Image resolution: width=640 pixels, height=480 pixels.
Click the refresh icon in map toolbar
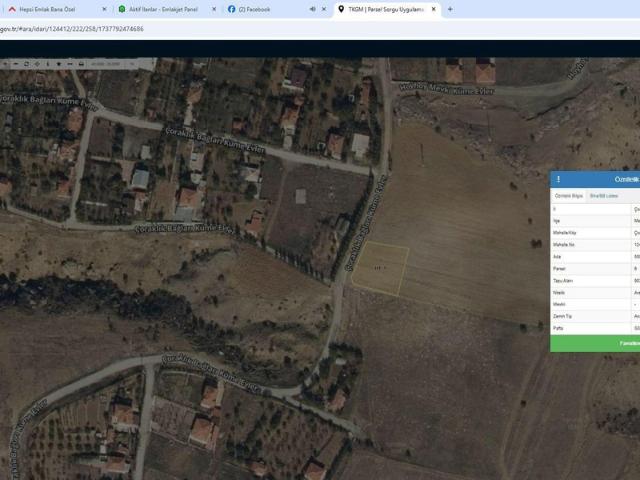(27, 64)
